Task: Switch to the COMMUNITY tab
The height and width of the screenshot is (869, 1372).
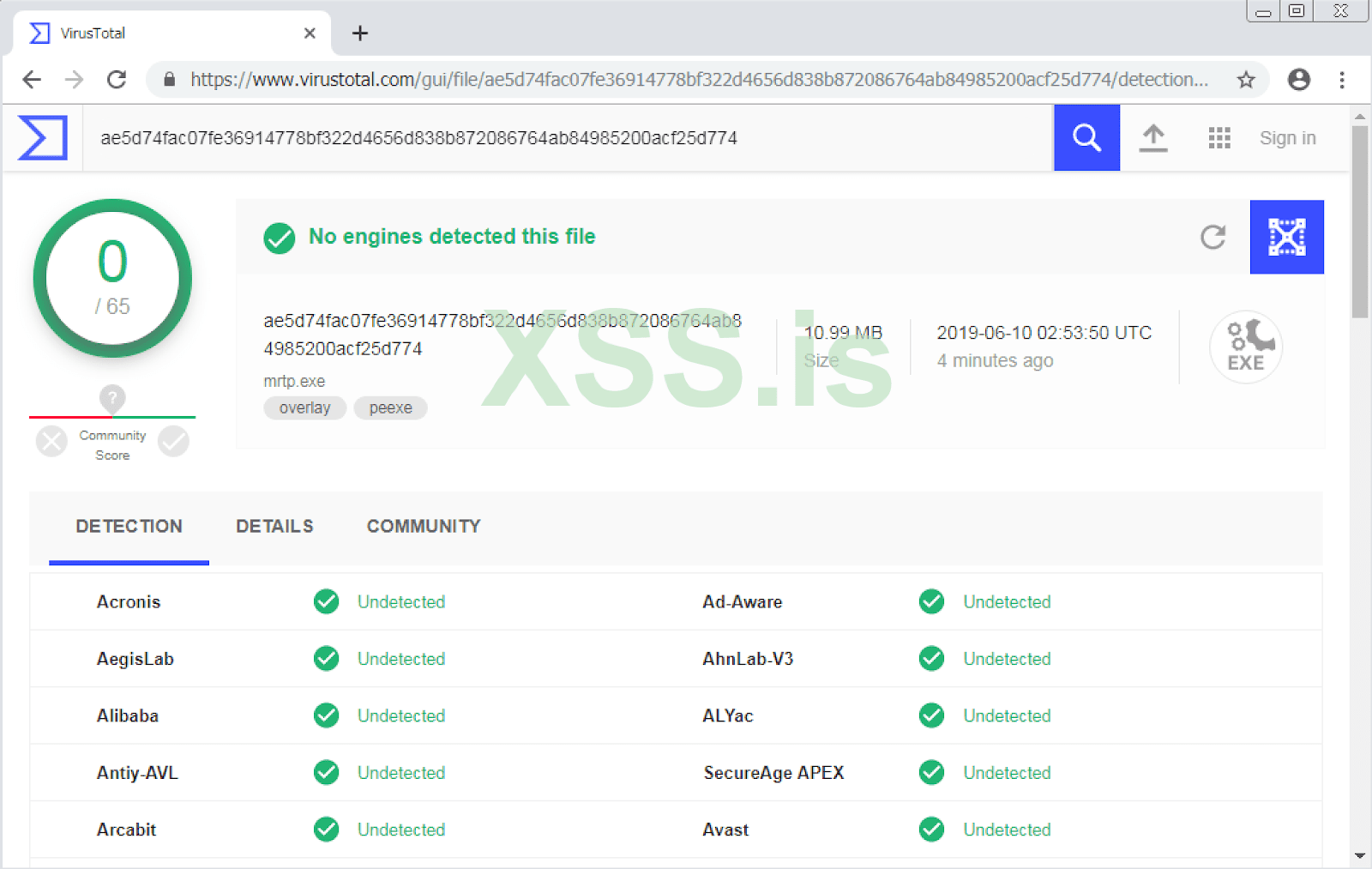Action: 424,527
